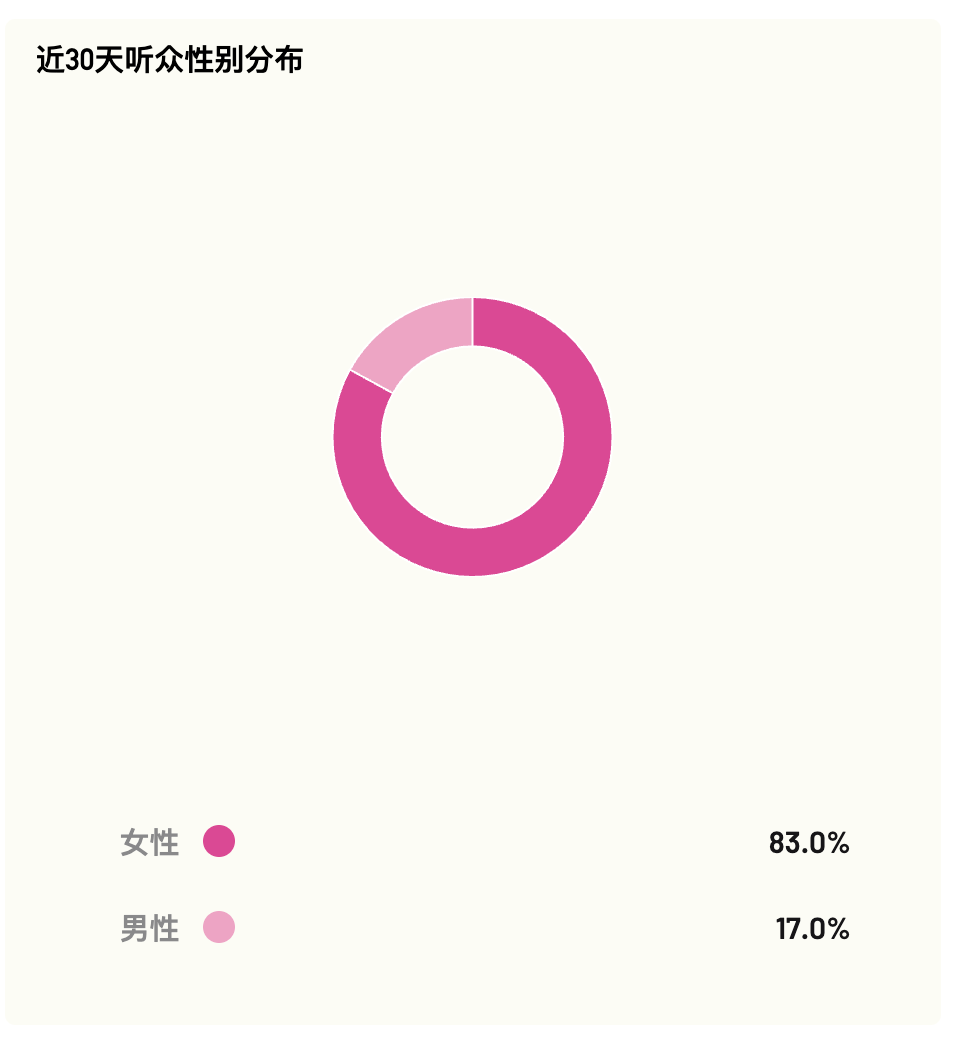Click the dark pink 女性 legend dot

coord(219,842)
